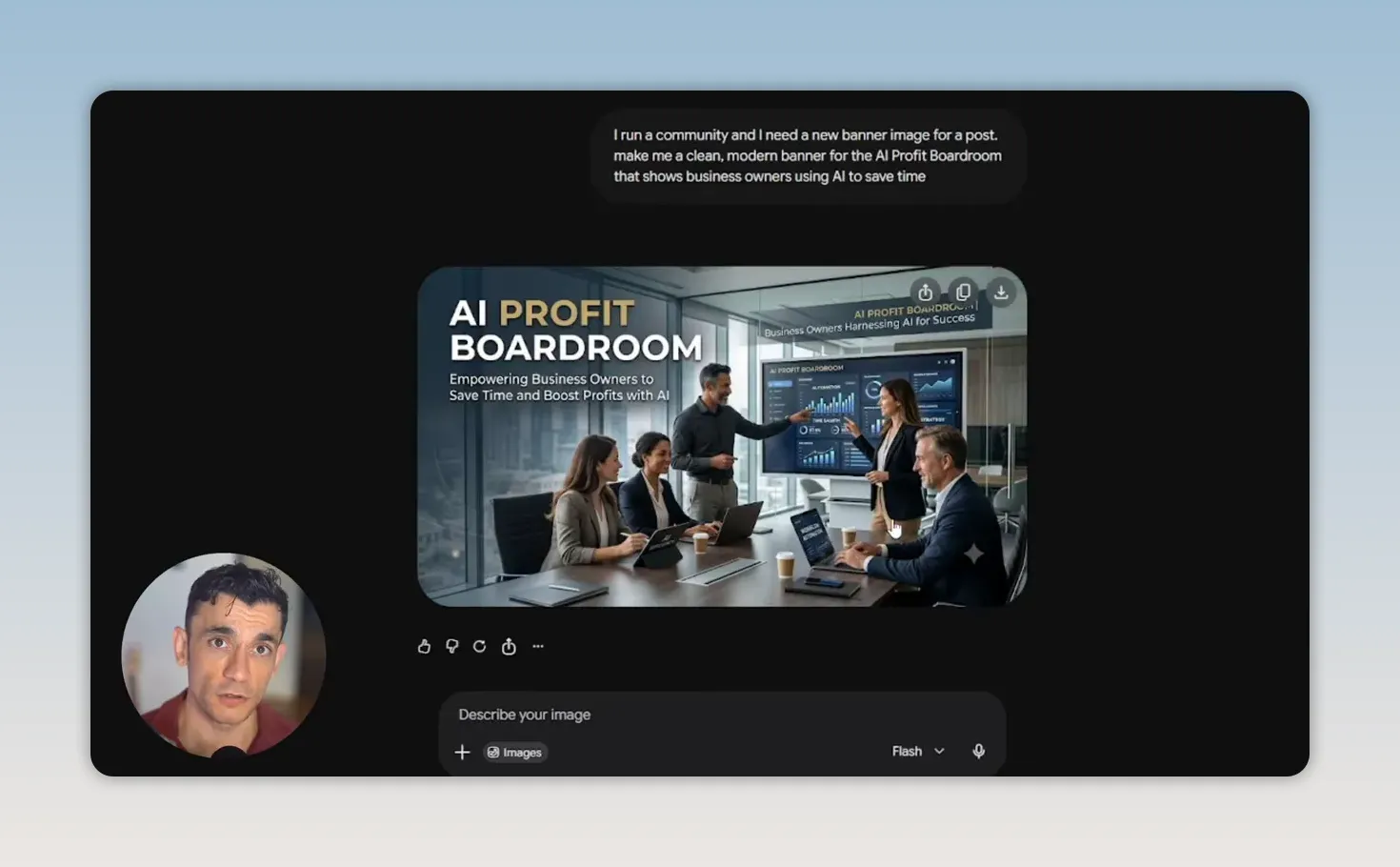1400x867 pixels.
Task: Download the generated banner image
Action: 1001,292
